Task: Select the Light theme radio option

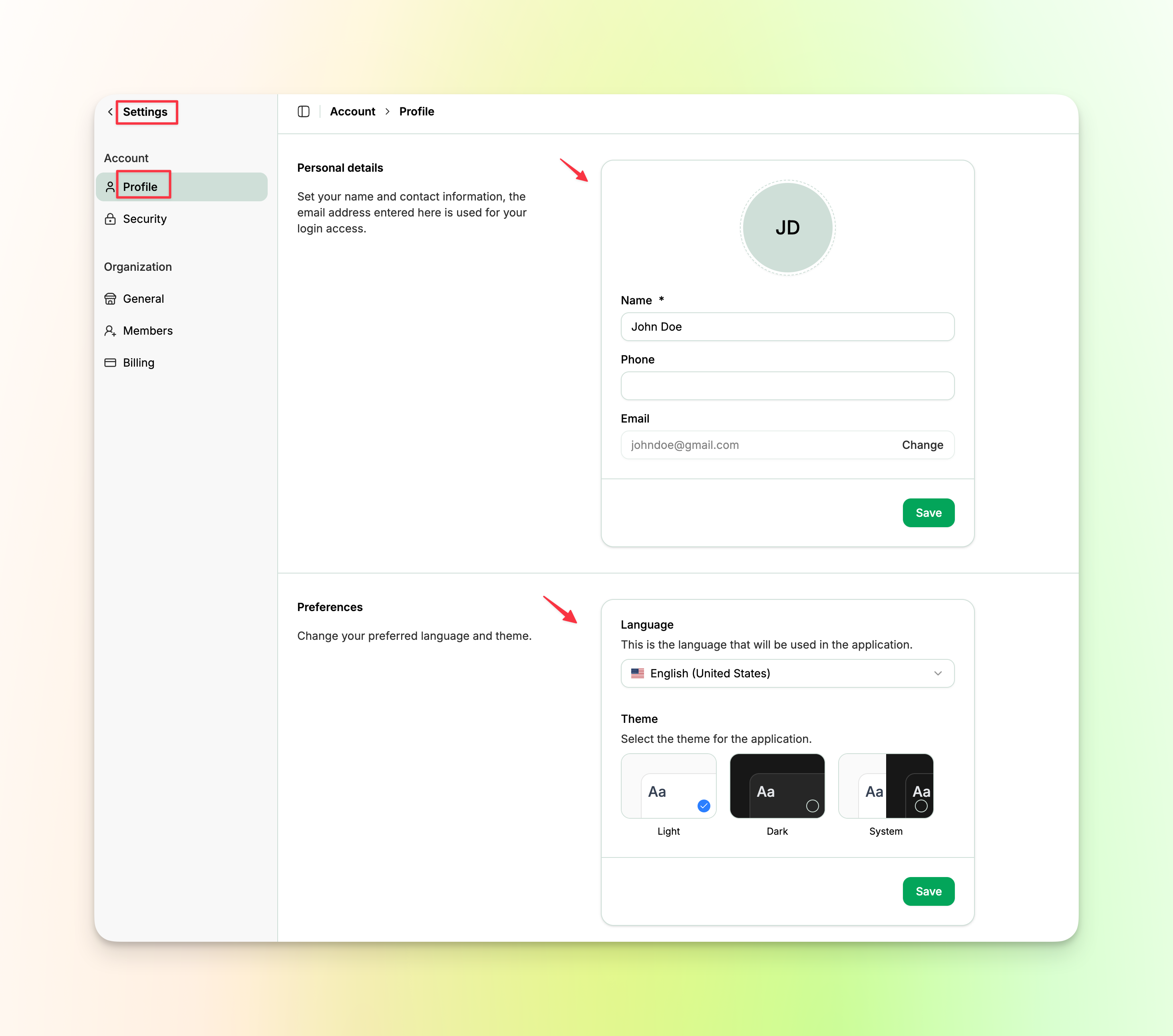Action: coord(704,806)
